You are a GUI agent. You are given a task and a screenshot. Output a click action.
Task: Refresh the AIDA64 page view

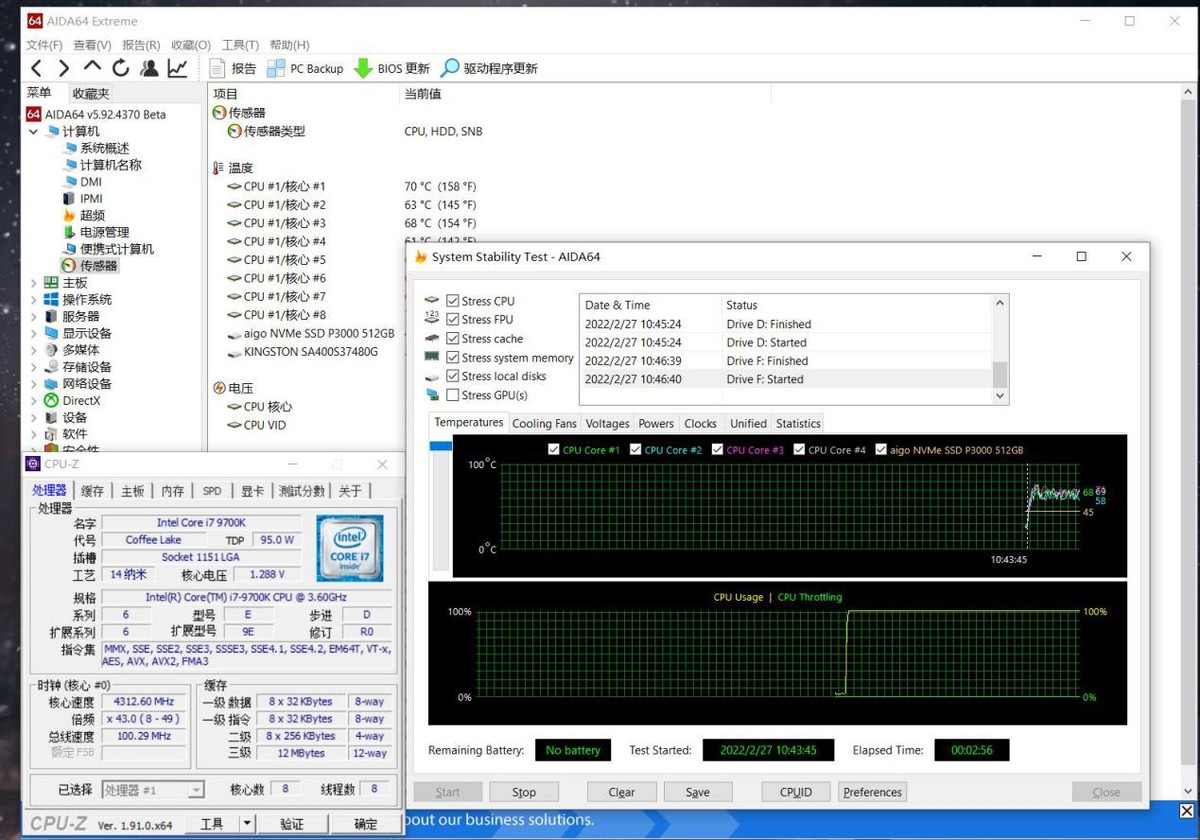click(x=121, y=68)
